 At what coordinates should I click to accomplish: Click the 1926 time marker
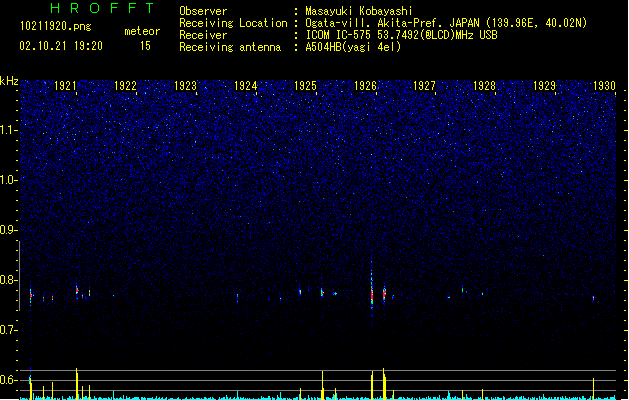365,86
